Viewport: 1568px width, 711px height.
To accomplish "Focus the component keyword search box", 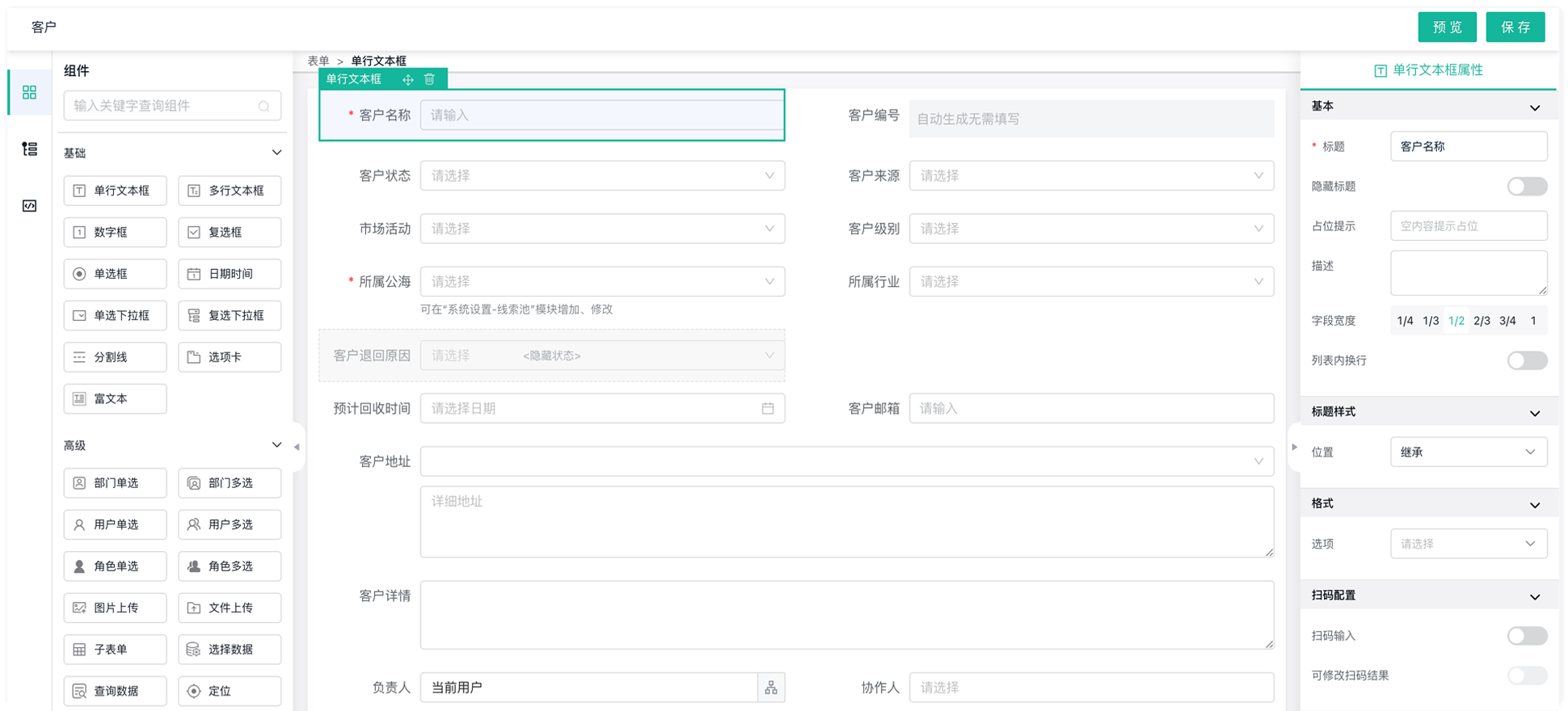I will tap(172, 106).
